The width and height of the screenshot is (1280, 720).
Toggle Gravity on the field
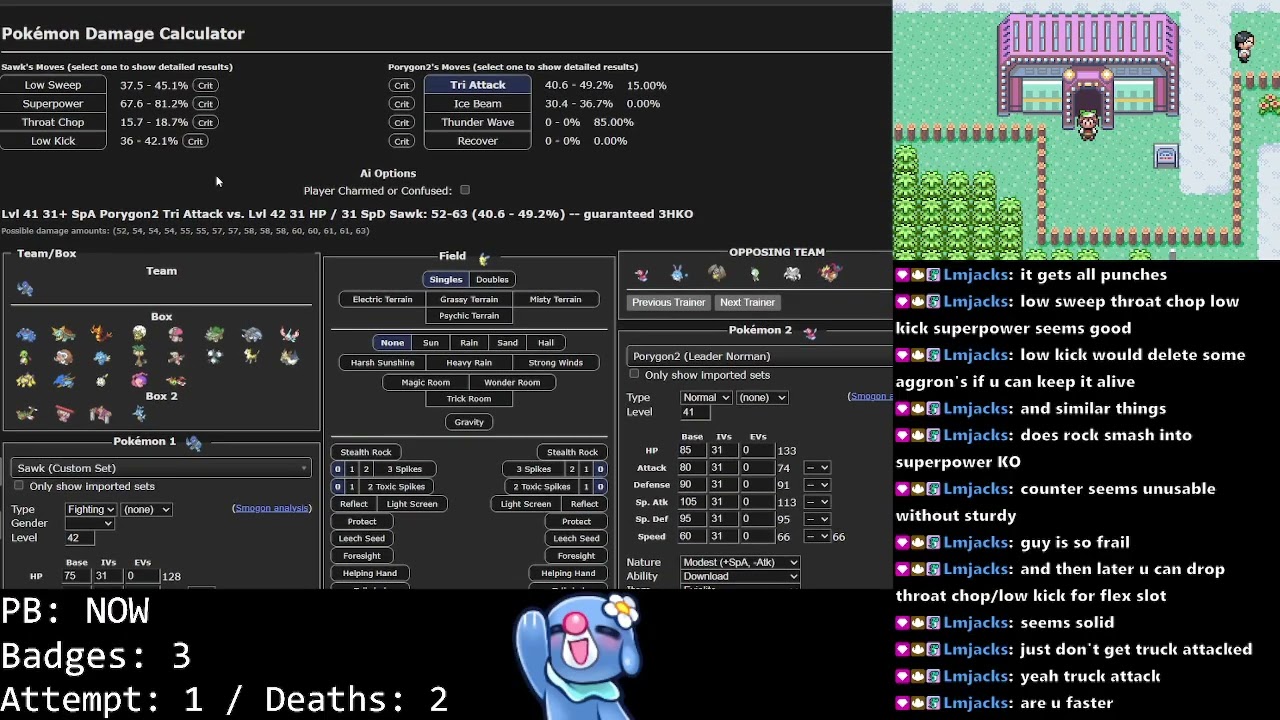[x=469, y=422]
